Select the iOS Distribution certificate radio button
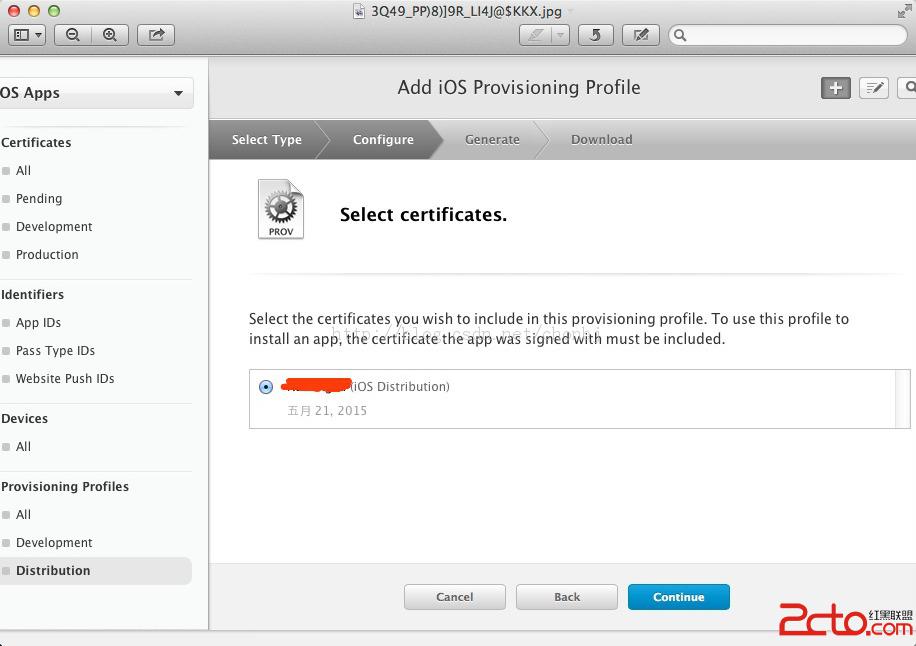Image resolution: width=916 pixels, height=646 pixels. [265, 387]
